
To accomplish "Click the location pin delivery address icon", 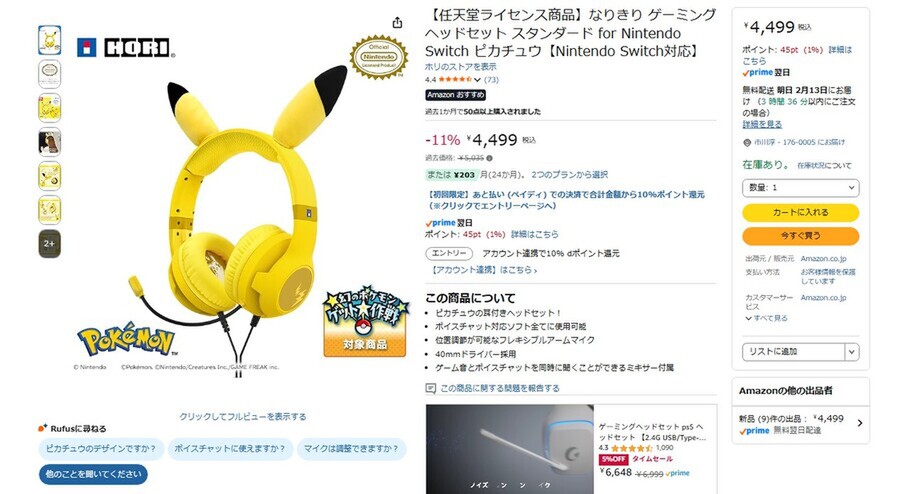I will pos(747,142).
